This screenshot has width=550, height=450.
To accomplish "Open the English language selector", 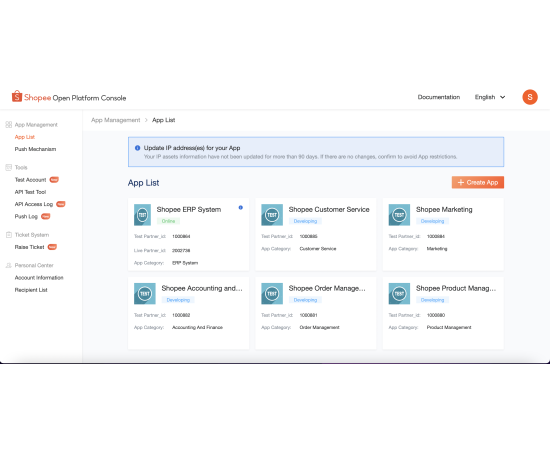I will (x=490, y=97).
